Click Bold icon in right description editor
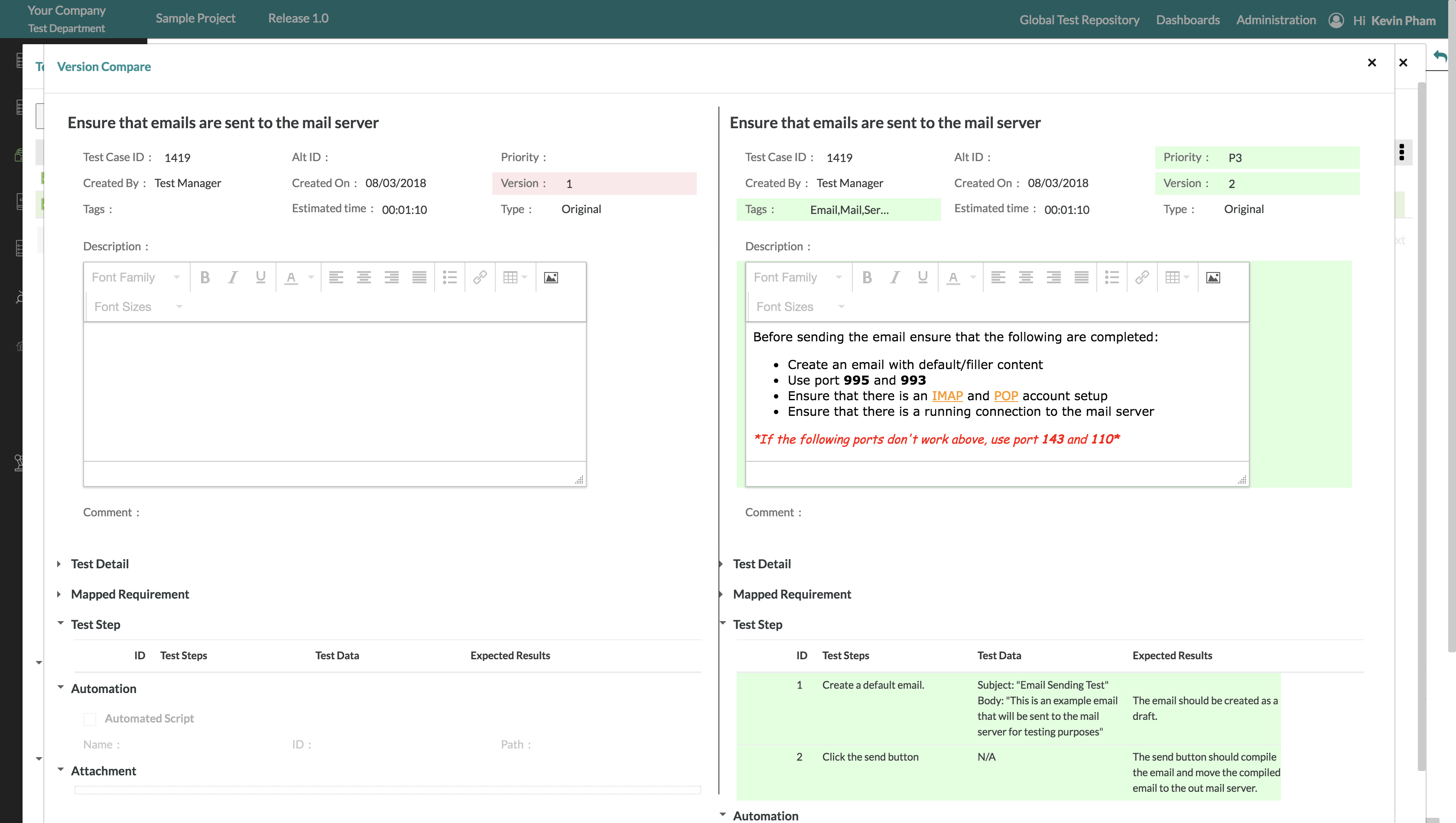The height and width of the screenshot is (823, 1456). [x=868, y=278]
